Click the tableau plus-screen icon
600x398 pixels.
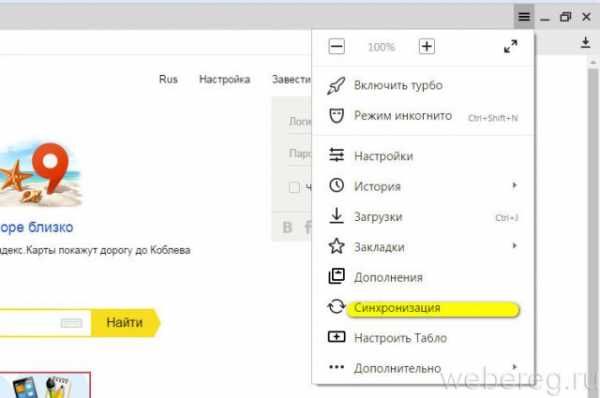click(337, 337)
